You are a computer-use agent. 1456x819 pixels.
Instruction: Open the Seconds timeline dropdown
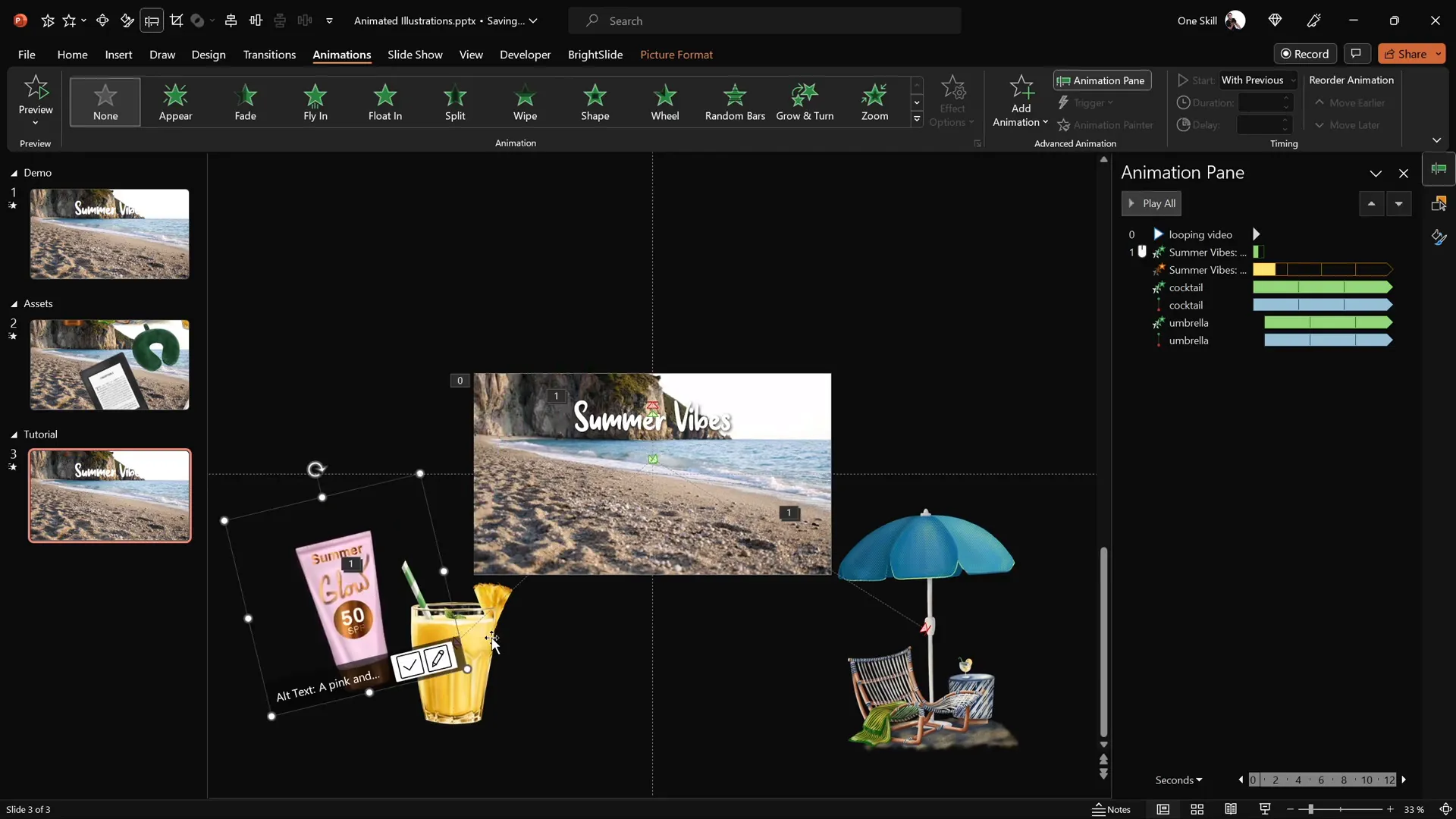tap(1178, 780)
